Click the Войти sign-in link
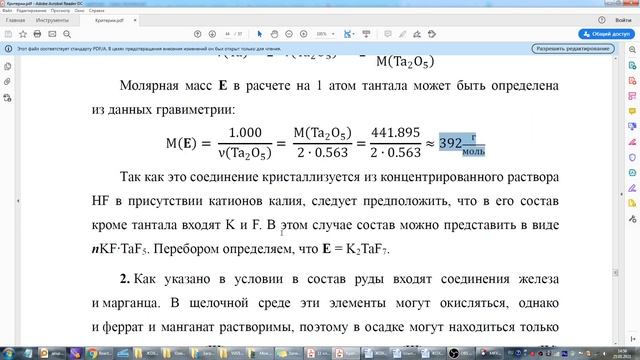The height and width of the screenshot is (360, 640). [x=623, y=20]
